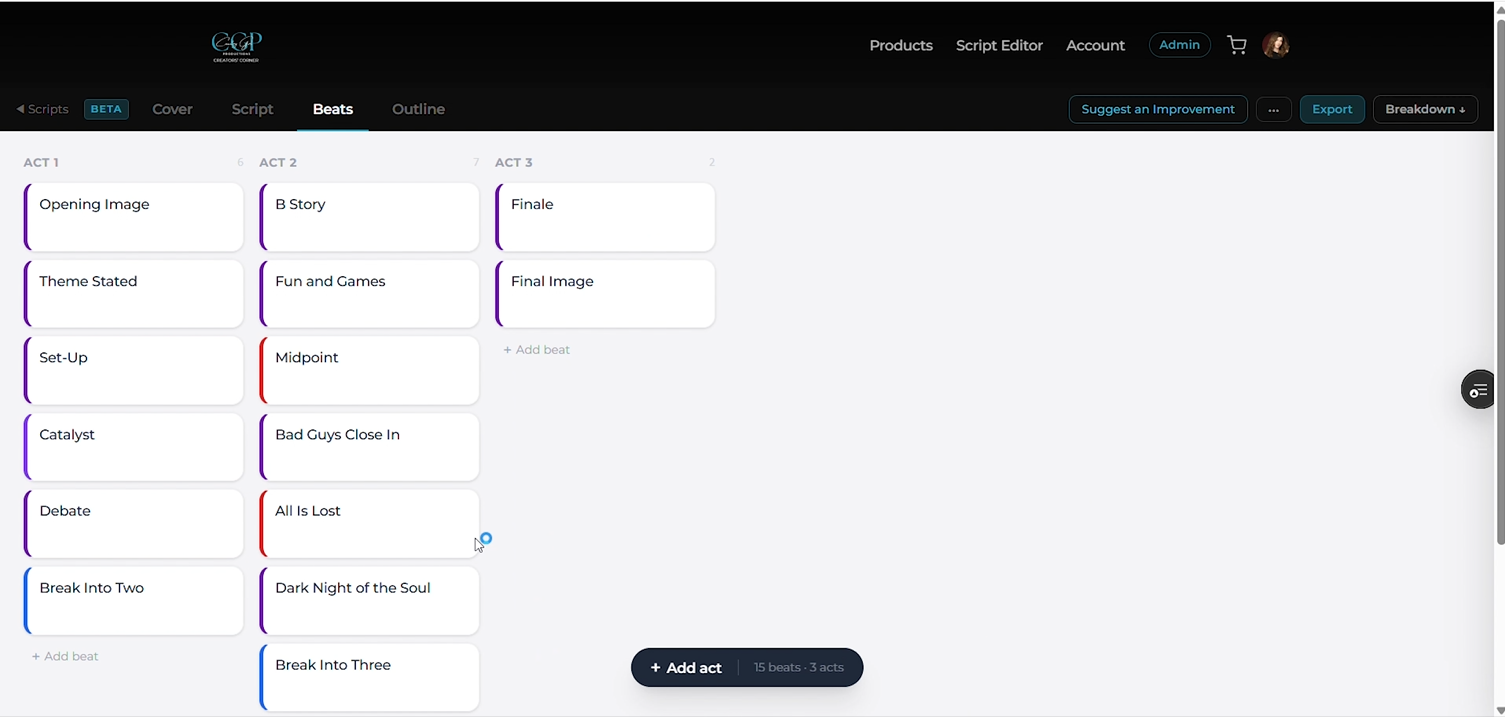Image resolution: width=1505 pixels, height=717 pixels.
Task: Switch to the Cover tab
Action: [x=172, y=109]
